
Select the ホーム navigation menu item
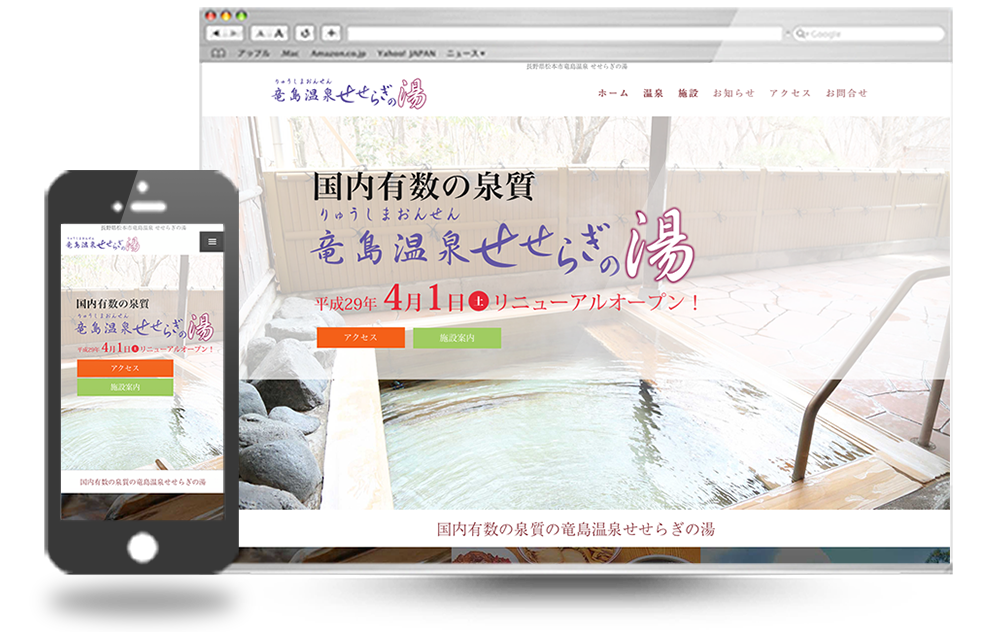(613, 93)
